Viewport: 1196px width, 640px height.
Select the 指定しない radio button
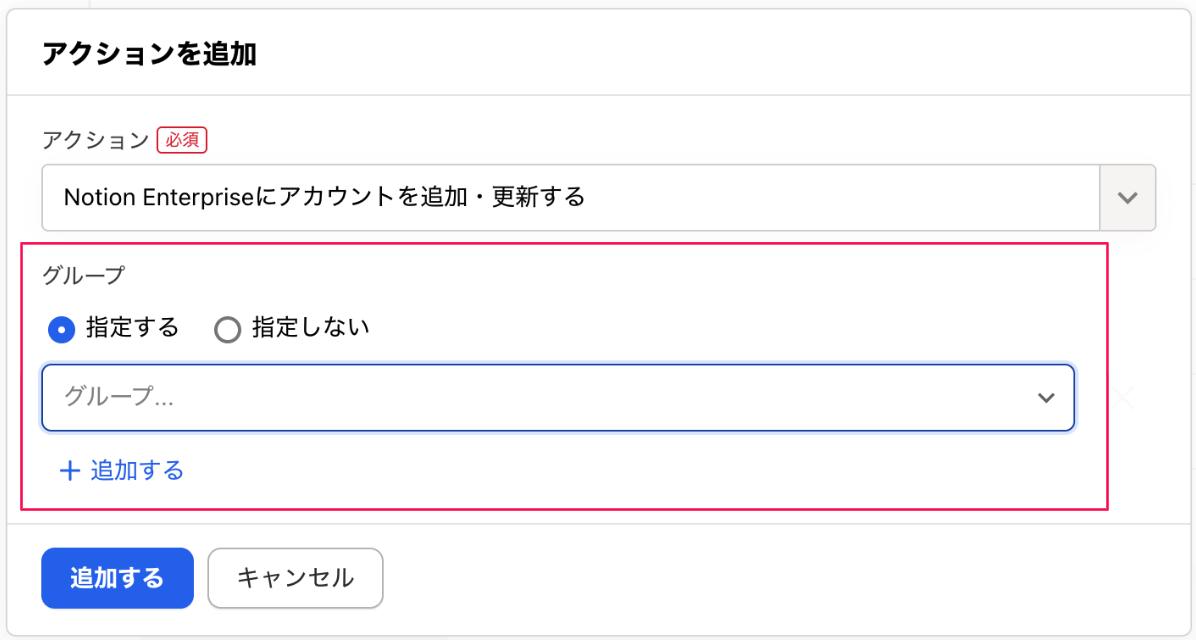tap(228, 329)
